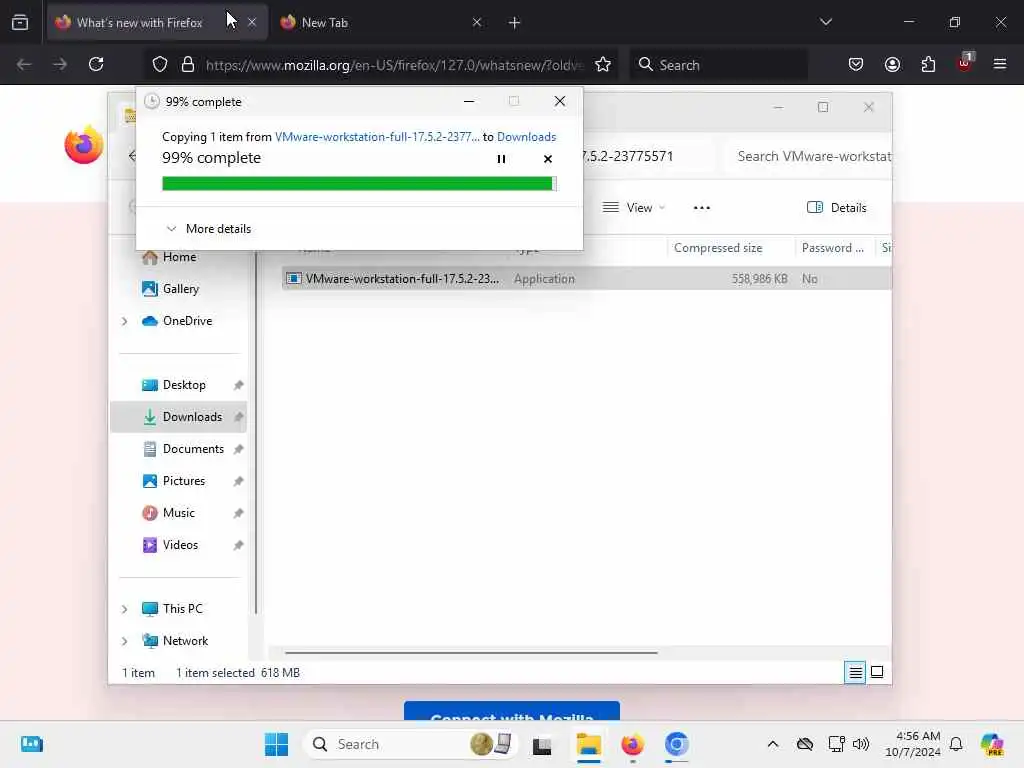The width and height of the screenshot is (1024, 768).
Task: Open the Downloads destination link
Action: coord(526,136)
